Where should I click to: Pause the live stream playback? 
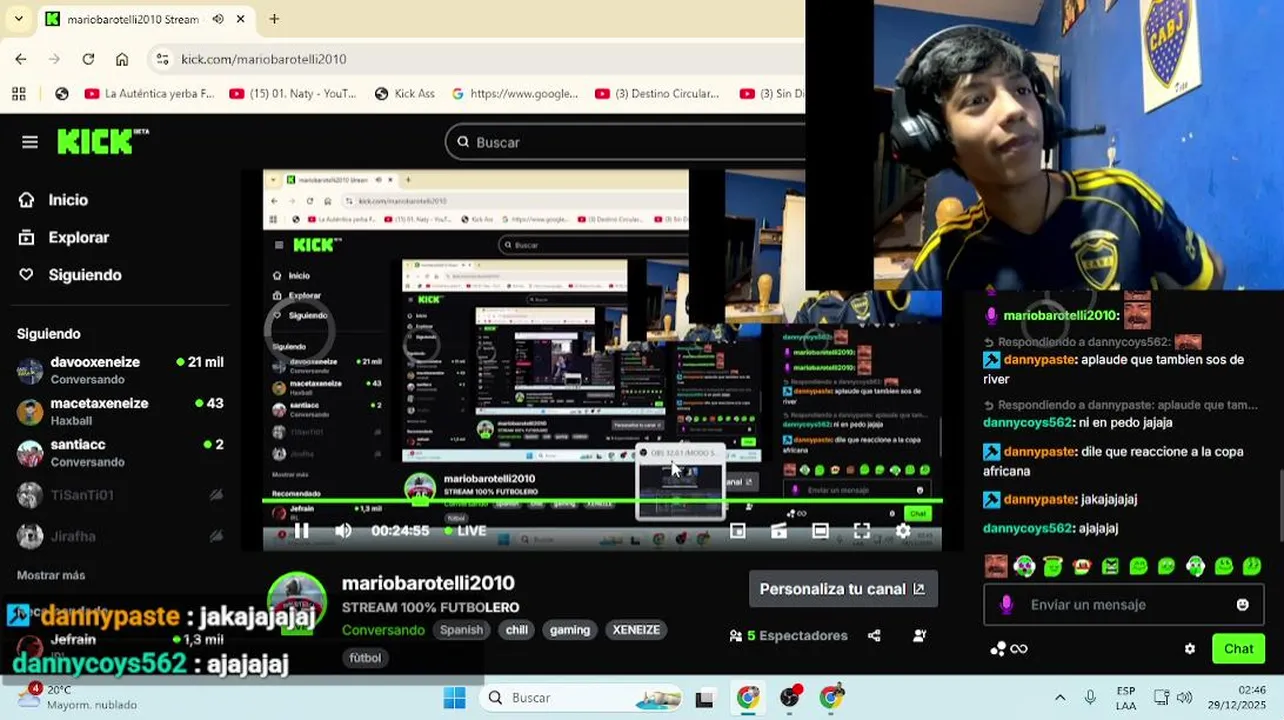click(x=301, y=531)
